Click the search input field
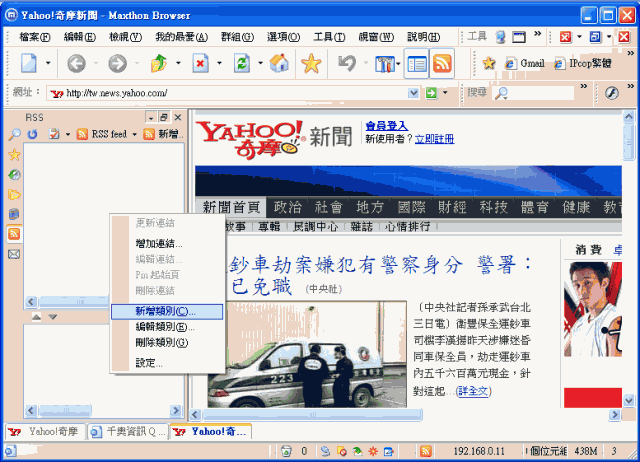Screen dimensions: 640x462 [532, 93]
